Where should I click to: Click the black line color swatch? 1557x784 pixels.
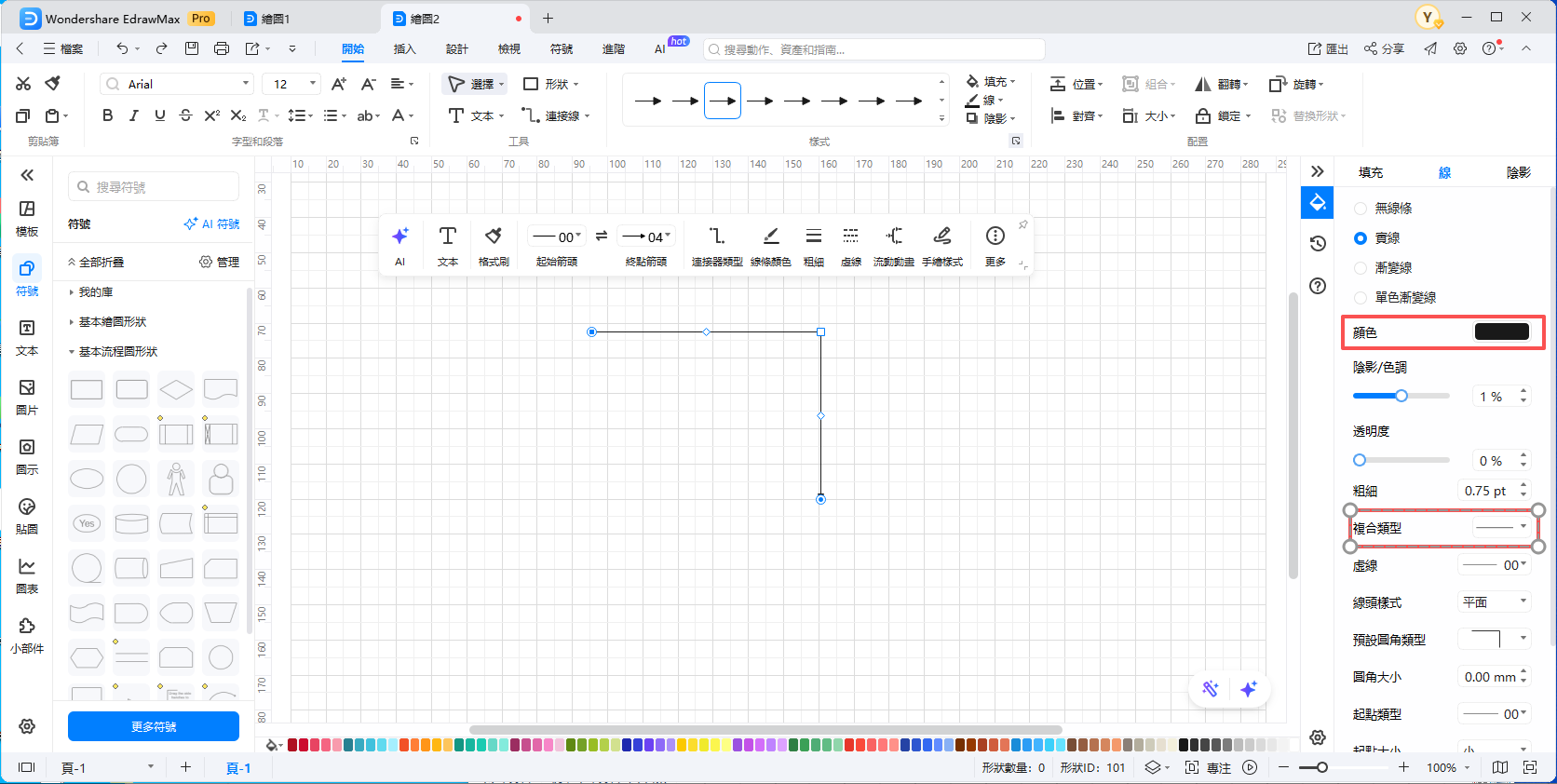tap(1501, 332)
